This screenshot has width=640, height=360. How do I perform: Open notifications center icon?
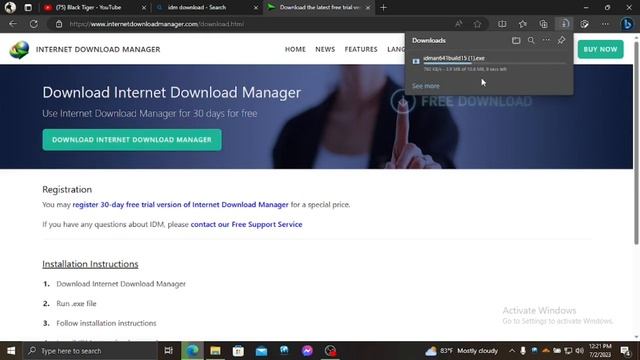(625, 351)
